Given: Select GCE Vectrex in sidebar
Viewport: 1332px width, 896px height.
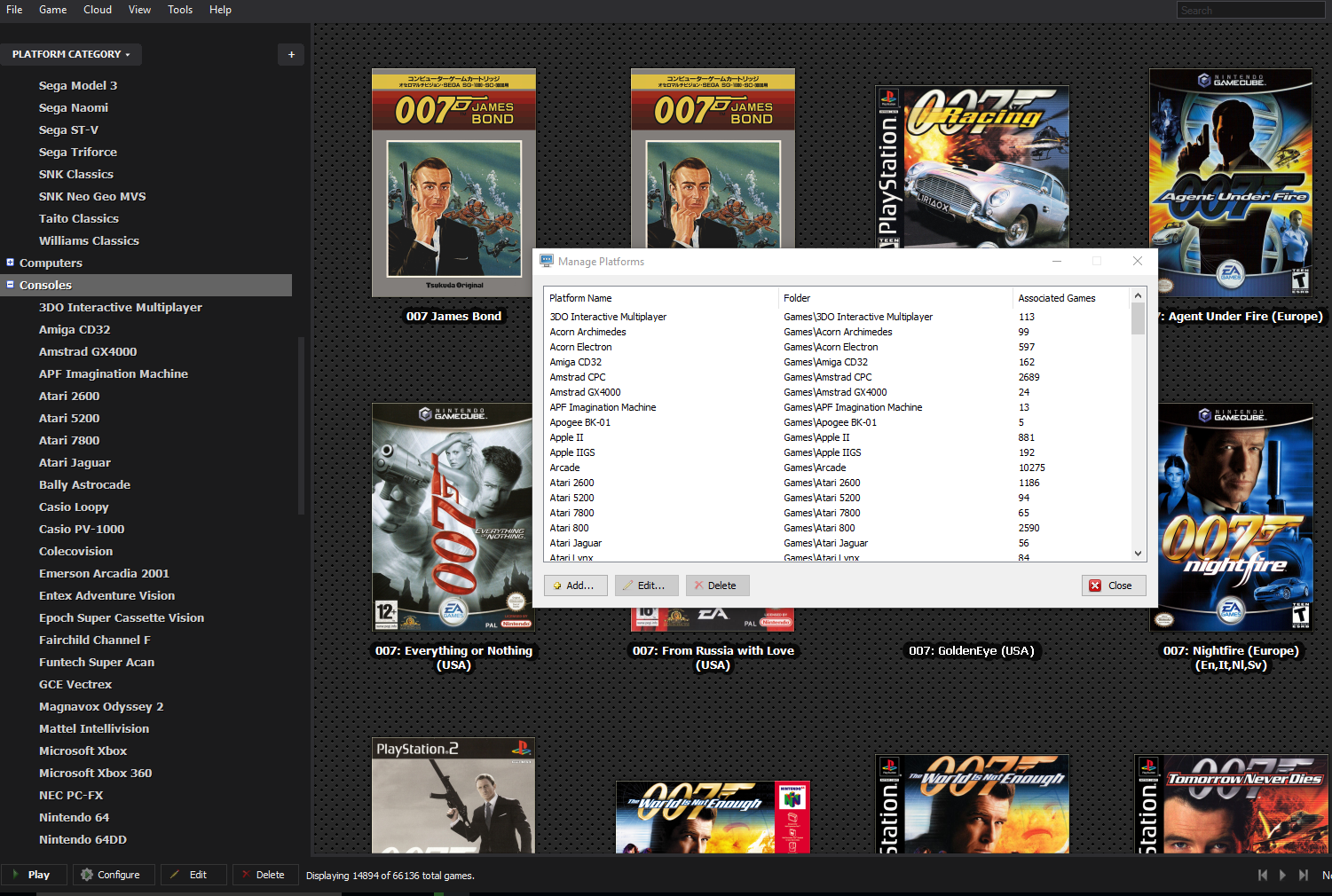Looking at the screenshot, I should tap(75, 684).
